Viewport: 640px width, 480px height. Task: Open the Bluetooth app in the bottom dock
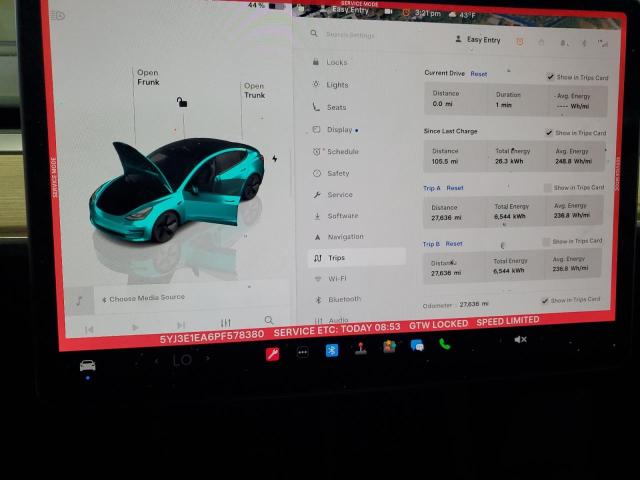pos(331,350)
